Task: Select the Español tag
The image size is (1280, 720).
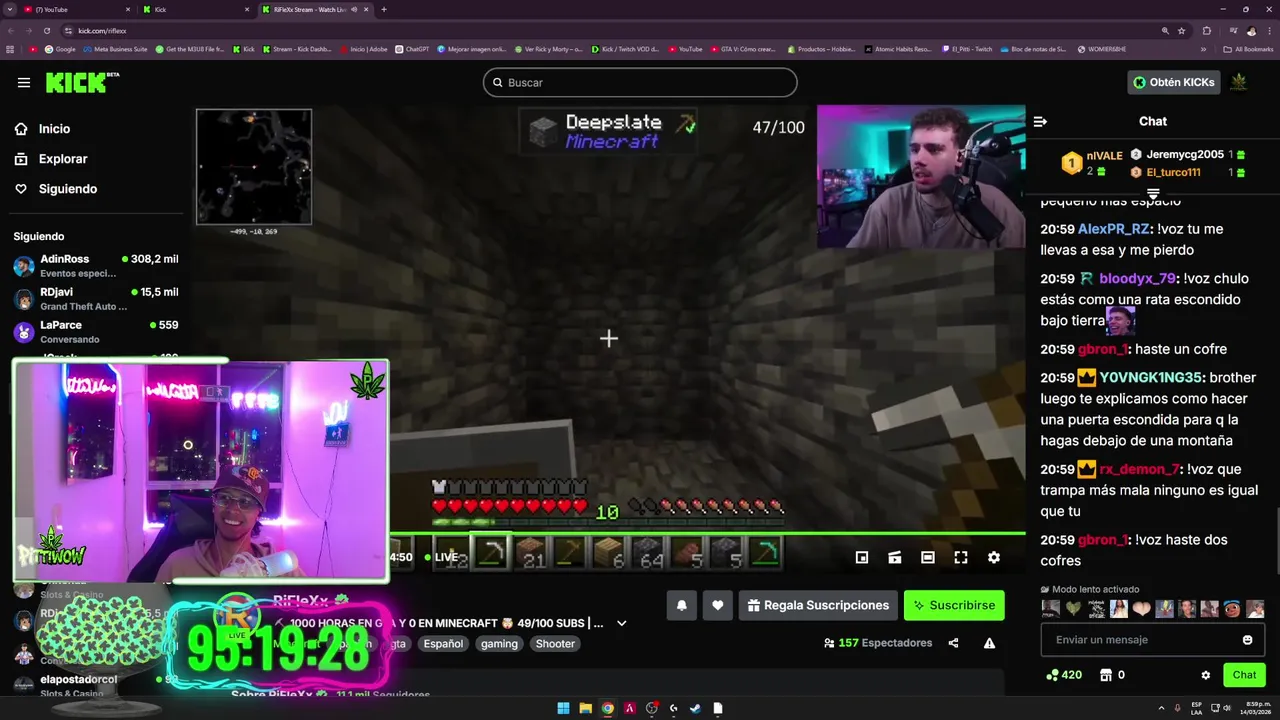Action: pyautogui.click(x=443, y=644)
